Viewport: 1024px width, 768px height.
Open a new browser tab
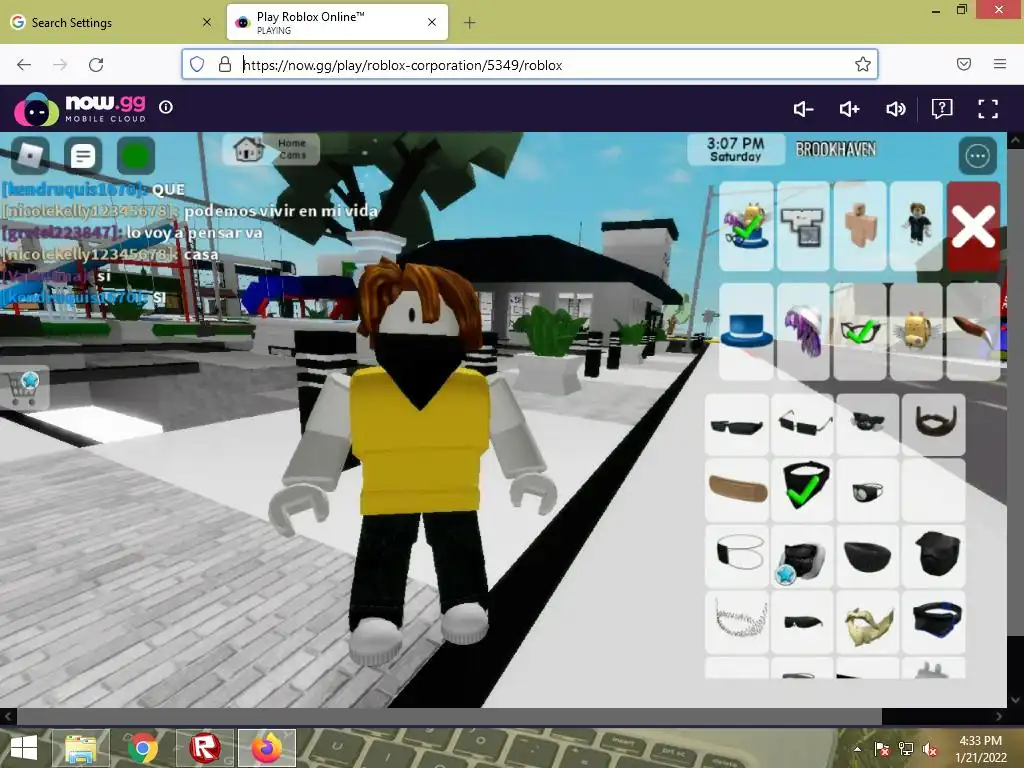470,23
